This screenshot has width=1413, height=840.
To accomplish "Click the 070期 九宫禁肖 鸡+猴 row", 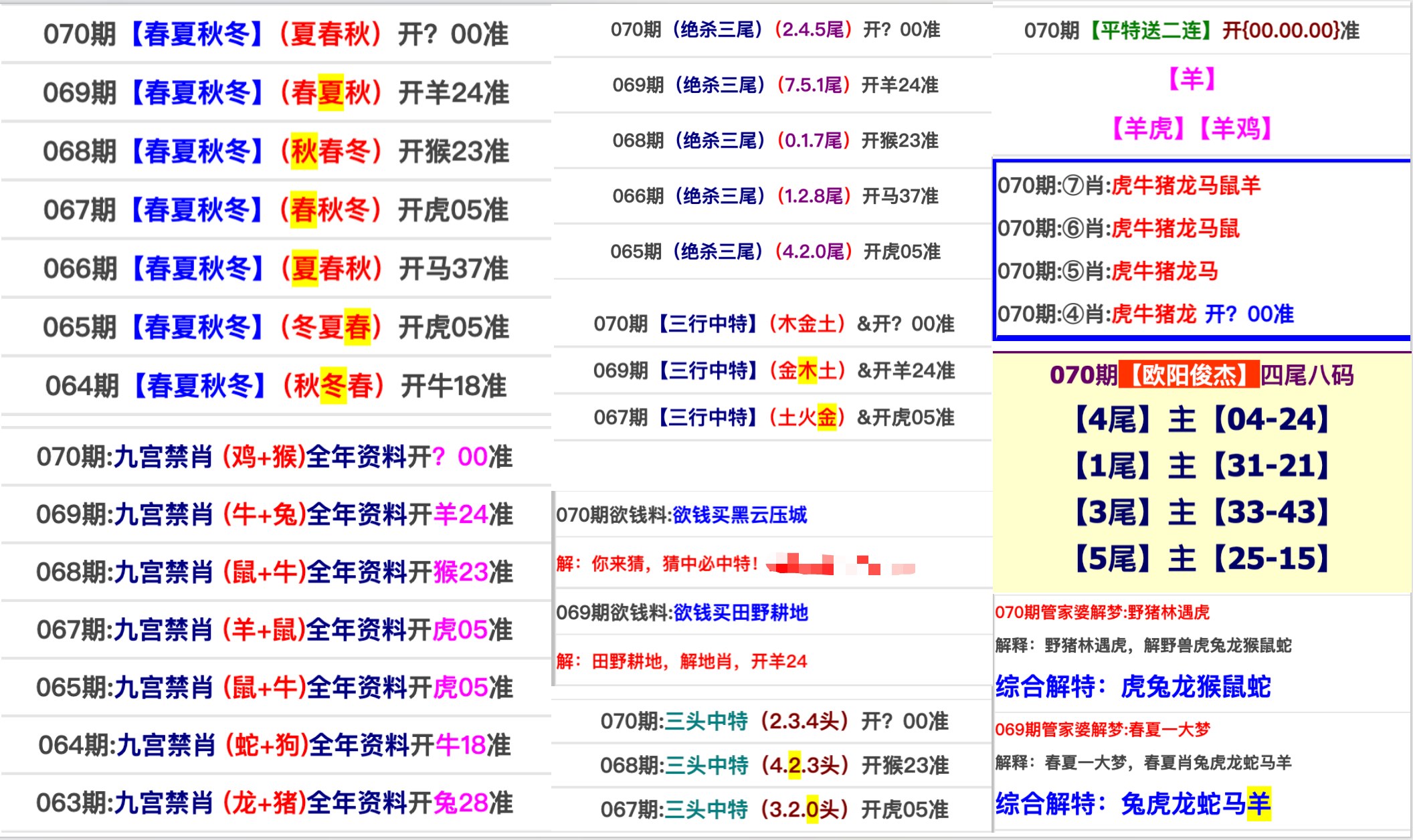I will [x=274, y=457].
